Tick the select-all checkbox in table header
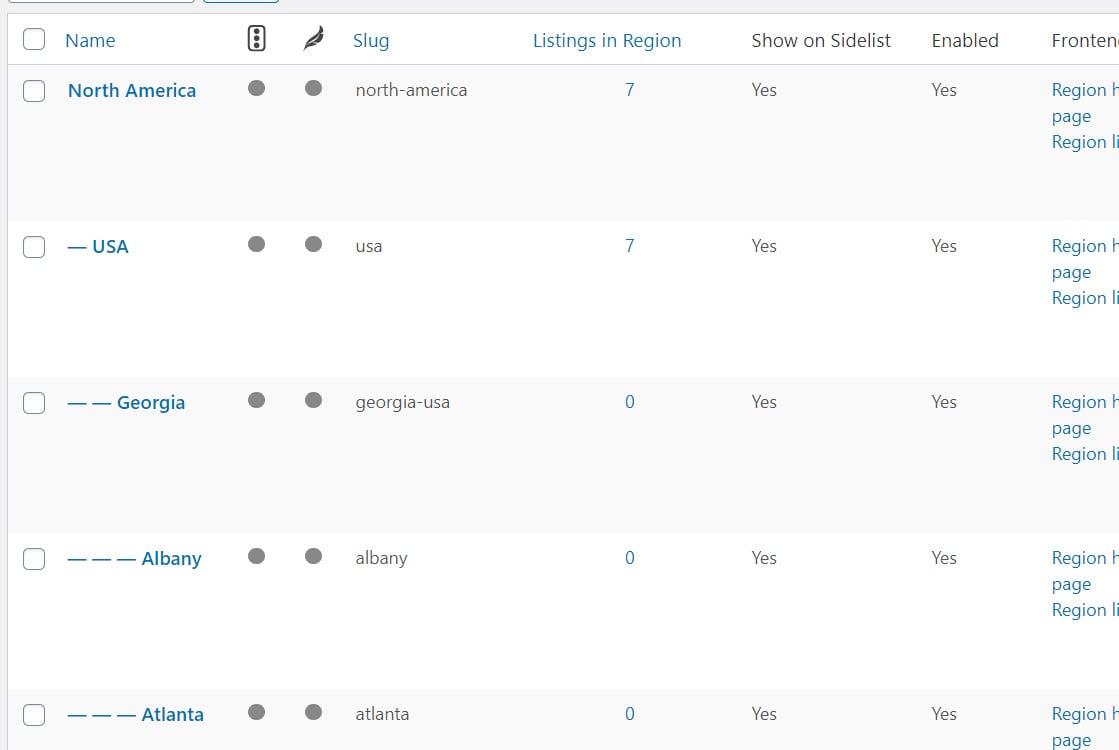 [34, 39]
